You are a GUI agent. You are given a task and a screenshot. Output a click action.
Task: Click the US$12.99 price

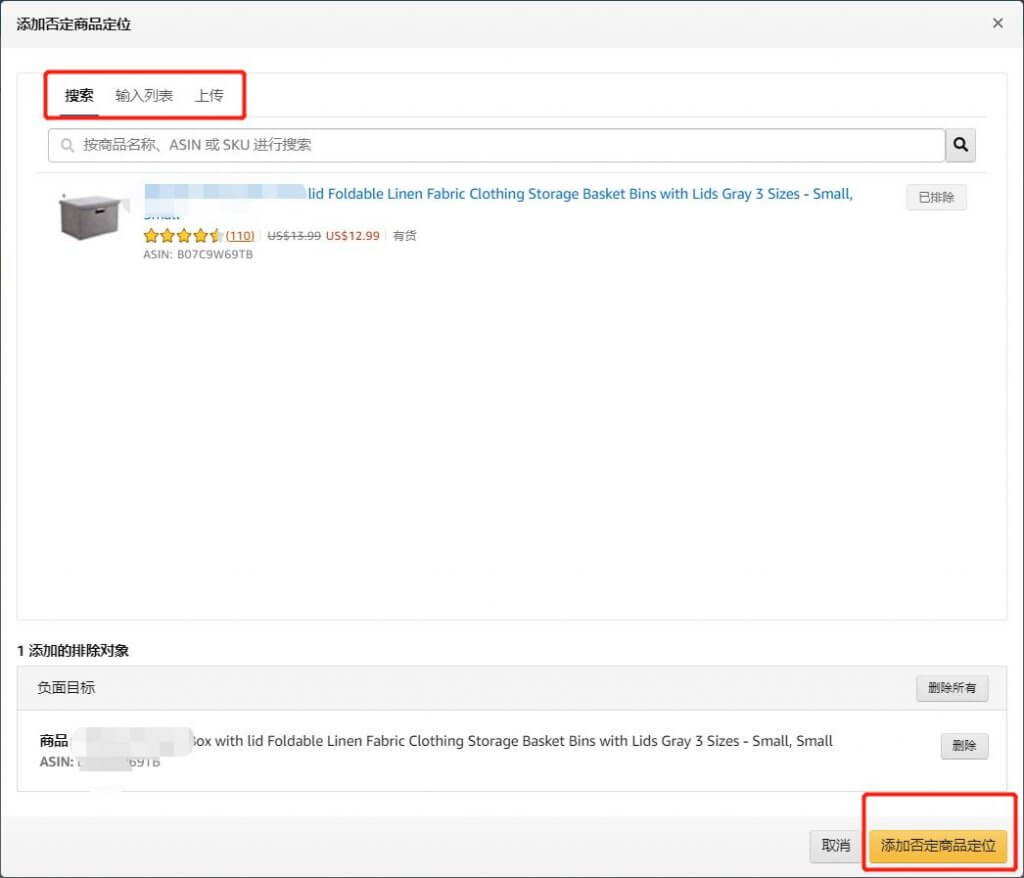(x=353, y=236)
